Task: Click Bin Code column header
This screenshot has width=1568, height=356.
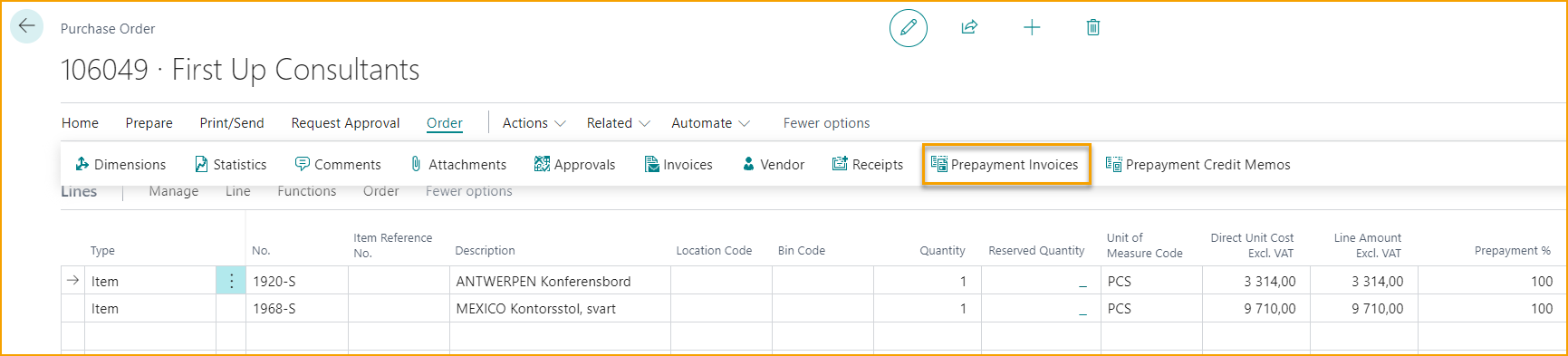Action: [x=802, y=251]
